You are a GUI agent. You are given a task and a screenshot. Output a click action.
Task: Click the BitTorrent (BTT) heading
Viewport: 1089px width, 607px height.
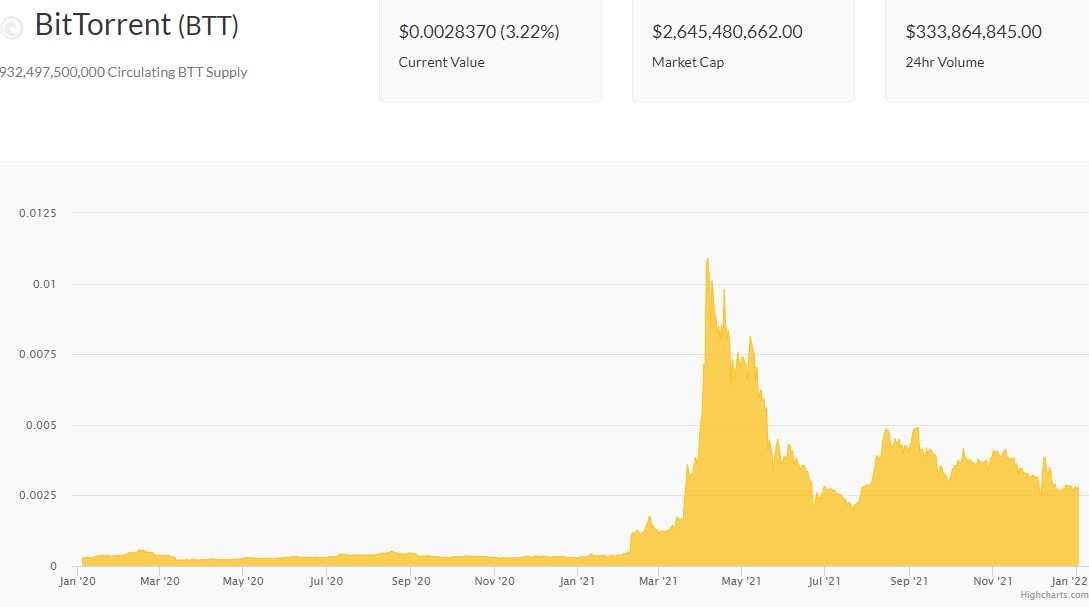[x=137, y=25]
